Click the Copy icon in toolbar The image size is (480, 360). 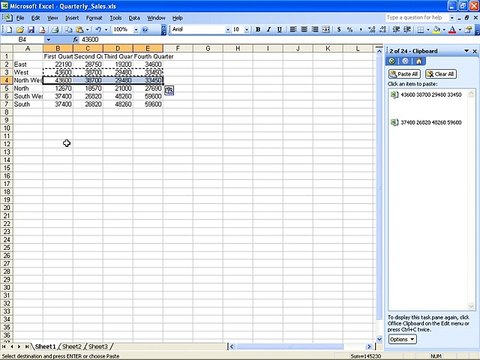pos(69,30)
